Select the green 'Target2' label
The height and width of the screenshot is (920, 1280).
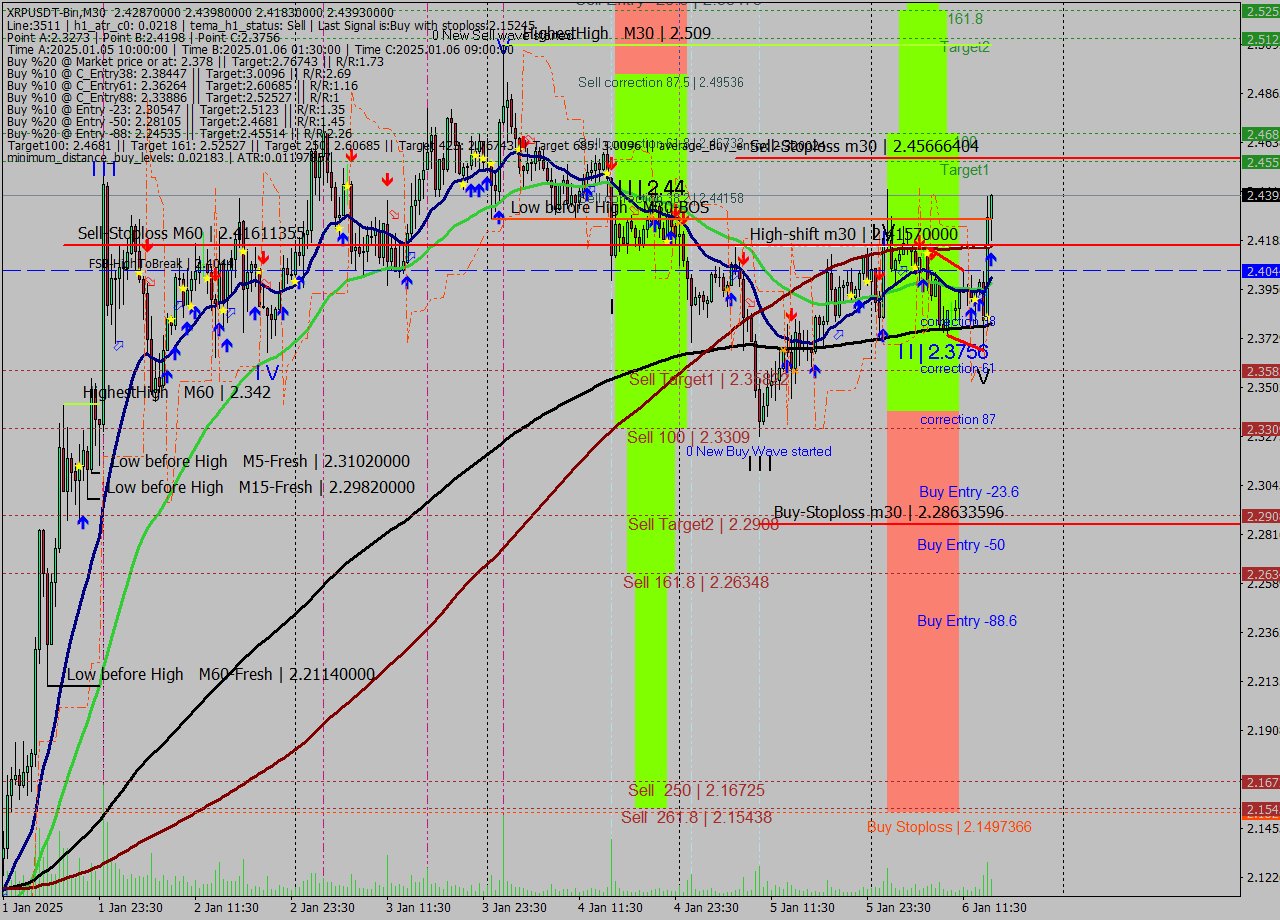coord(965,46)
